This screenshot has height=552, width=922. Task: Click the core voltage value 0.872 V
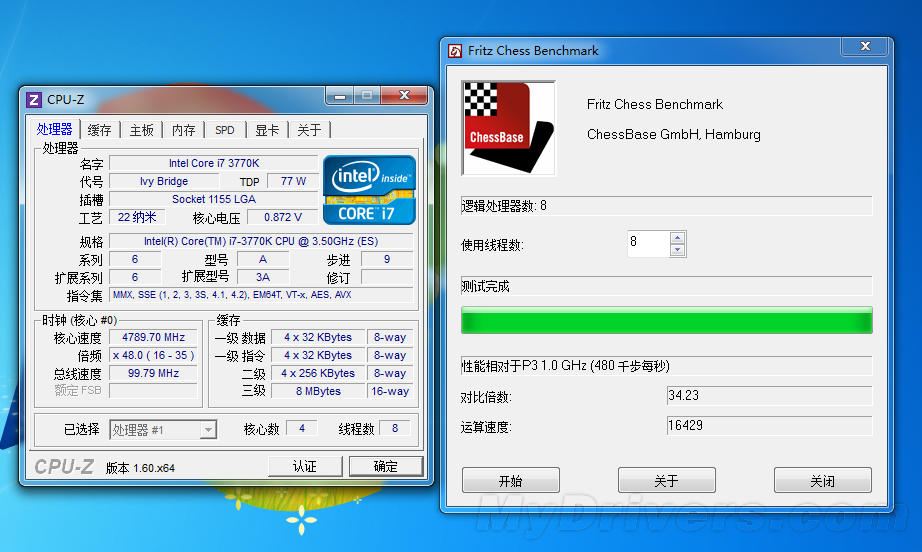[x=283, y=218]
